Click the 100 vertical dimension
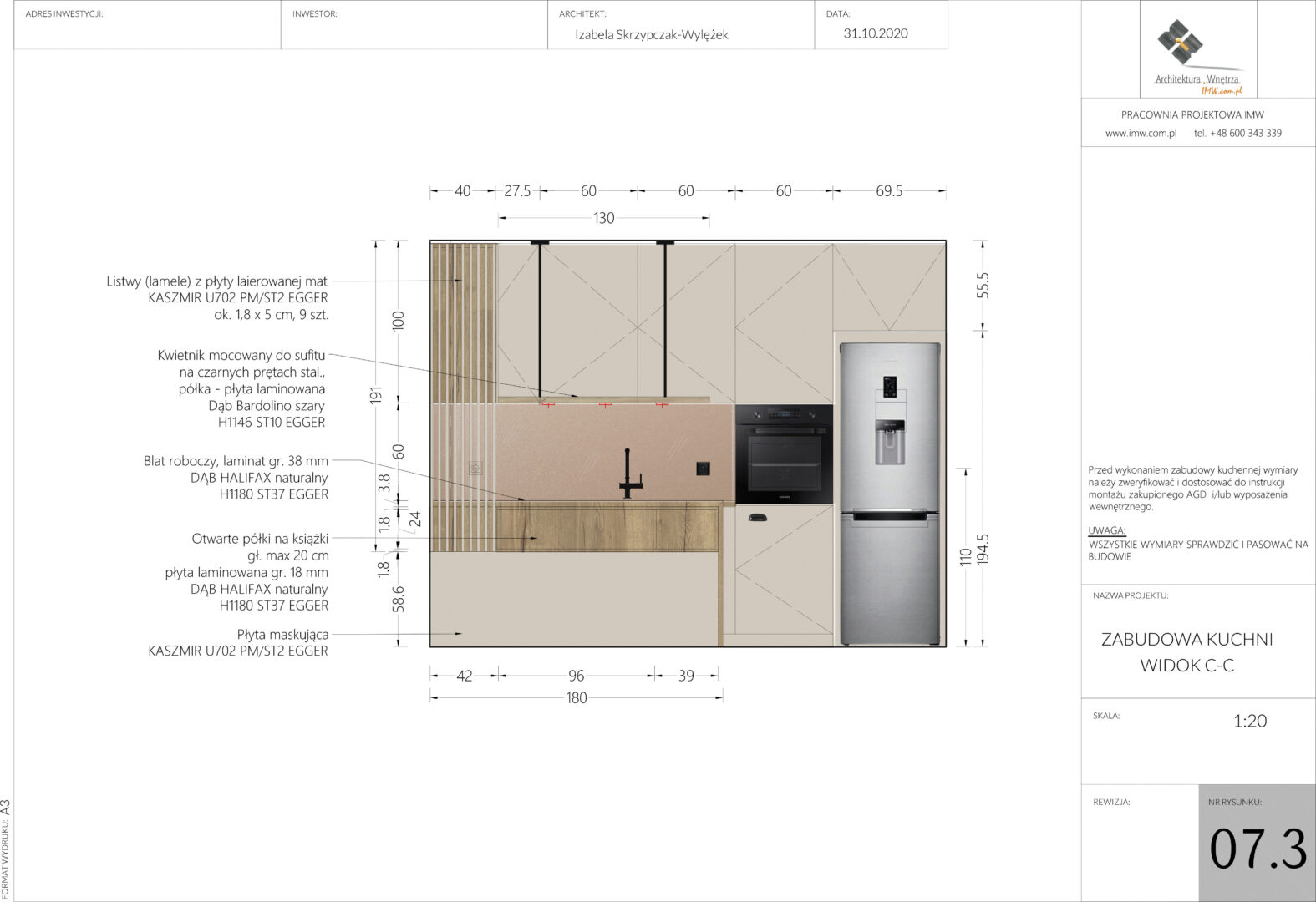This screenshot has height=902, width=1316. 398,322
